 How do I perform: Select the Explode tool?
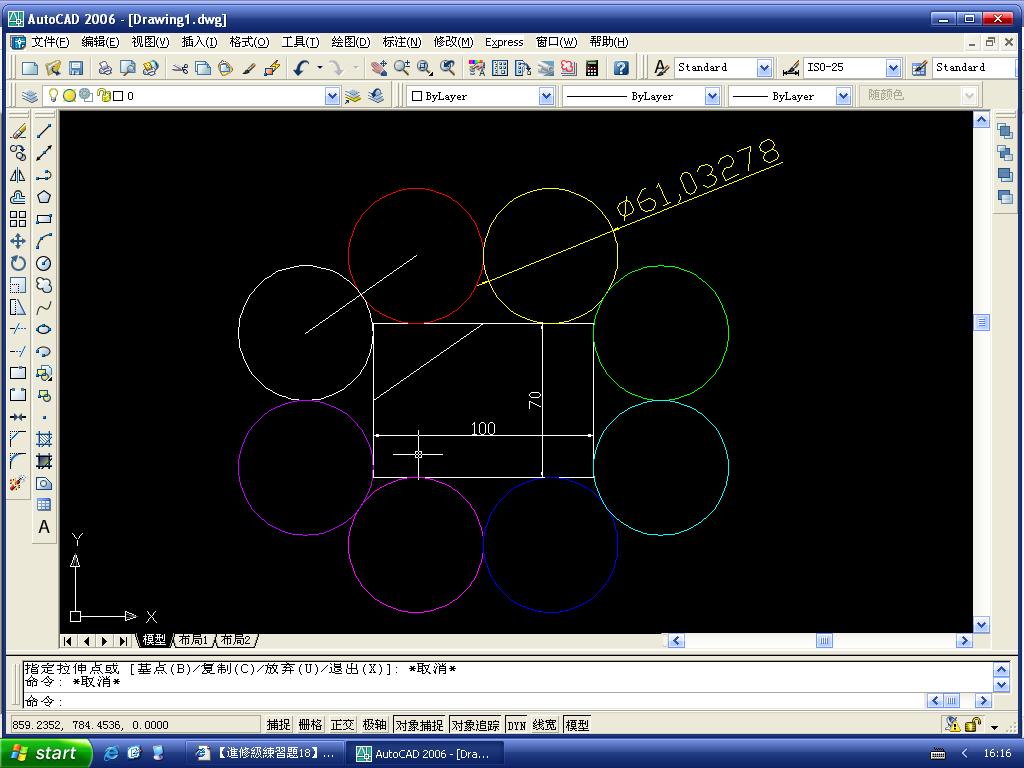click(x=18, y=483)
